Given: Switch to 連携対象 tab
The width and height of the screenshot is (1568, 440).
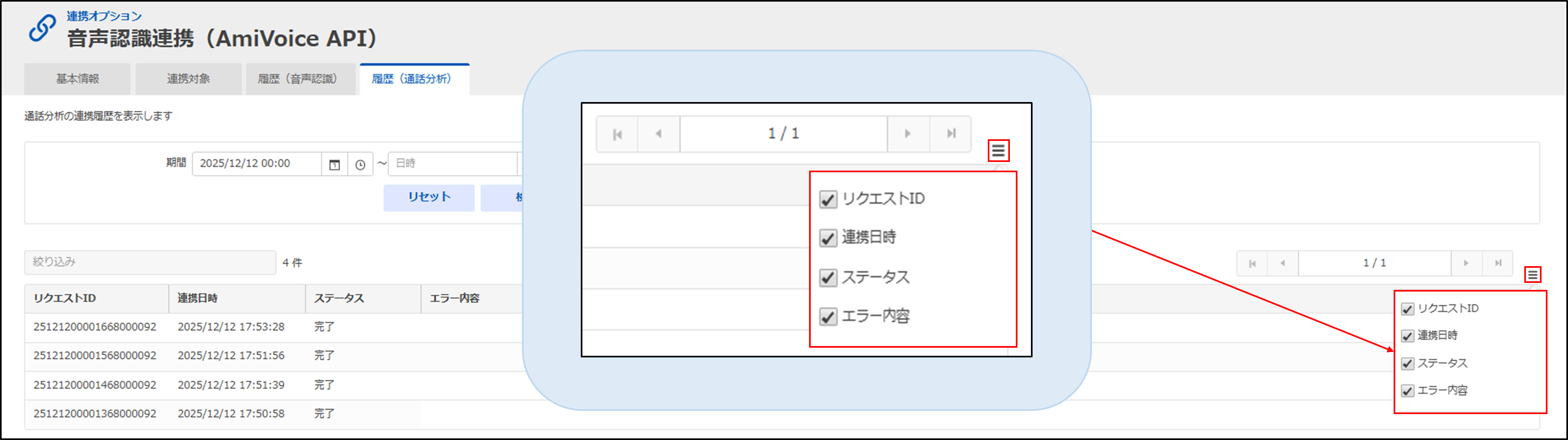Looking at the screenshot, I should 188,79.
